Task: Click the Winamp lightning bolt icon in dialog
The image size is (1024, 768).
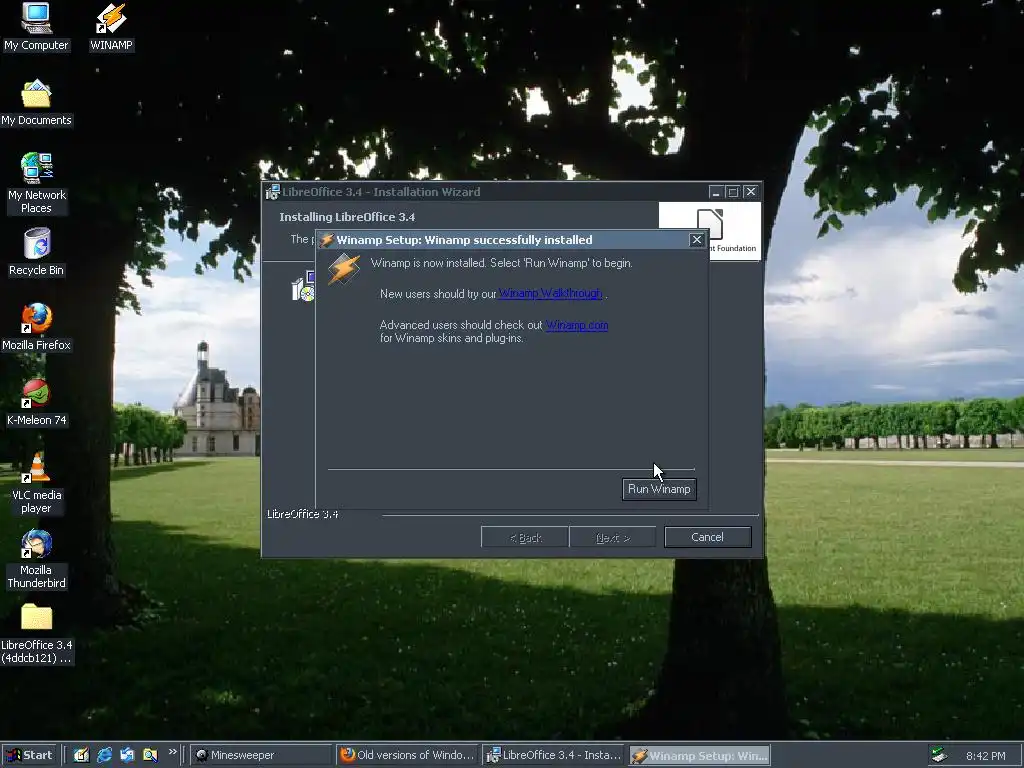Action: 344,268
